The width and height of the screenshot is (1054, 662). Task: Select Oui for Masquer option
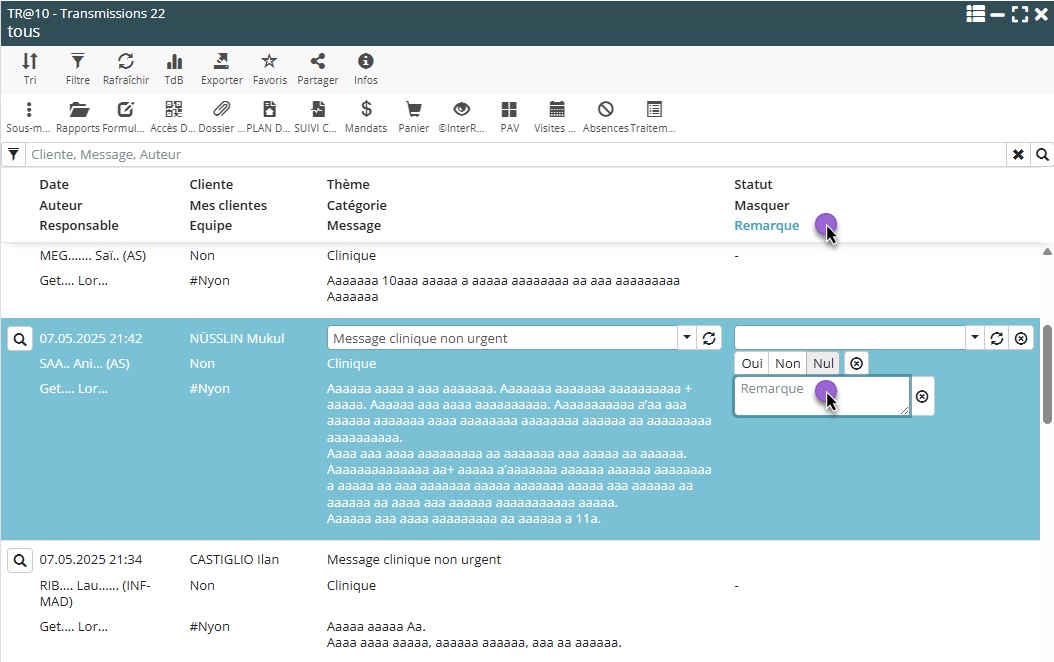point(752,364)
